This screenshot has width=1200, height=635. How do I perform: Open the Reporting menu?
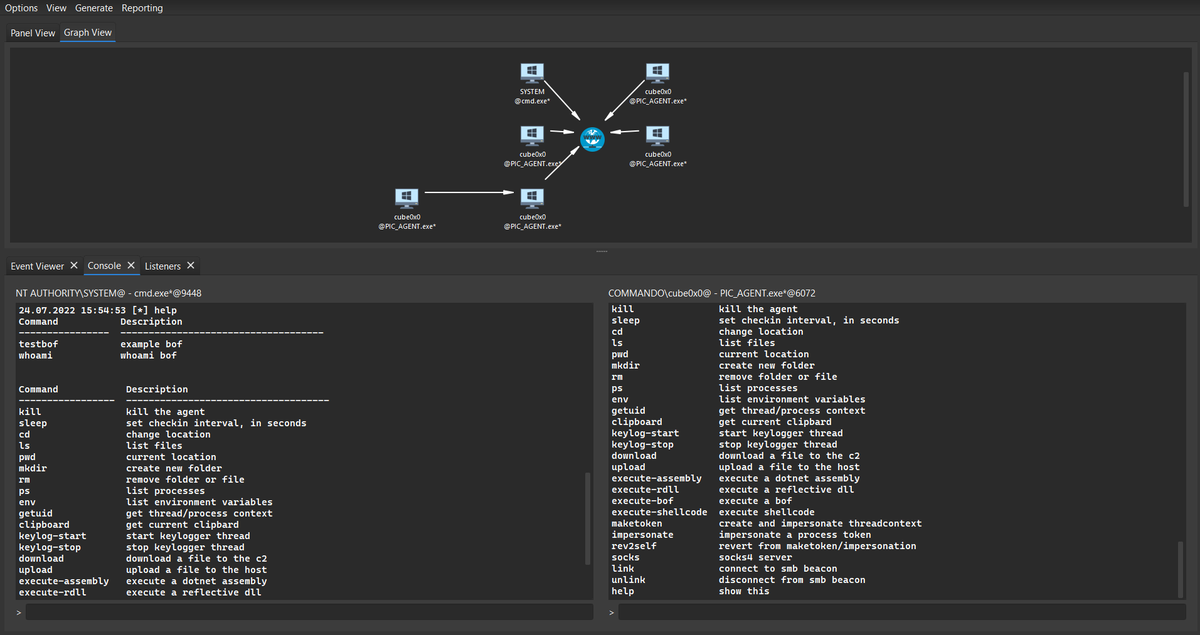click(x=142, y=8)
